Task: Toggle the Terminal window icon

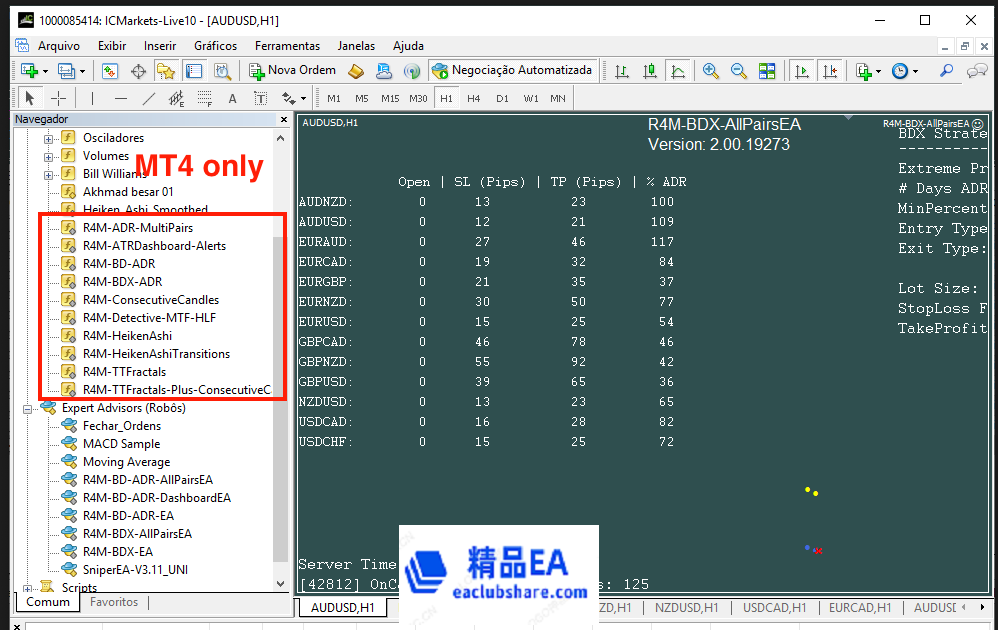Action: point(194,71)
